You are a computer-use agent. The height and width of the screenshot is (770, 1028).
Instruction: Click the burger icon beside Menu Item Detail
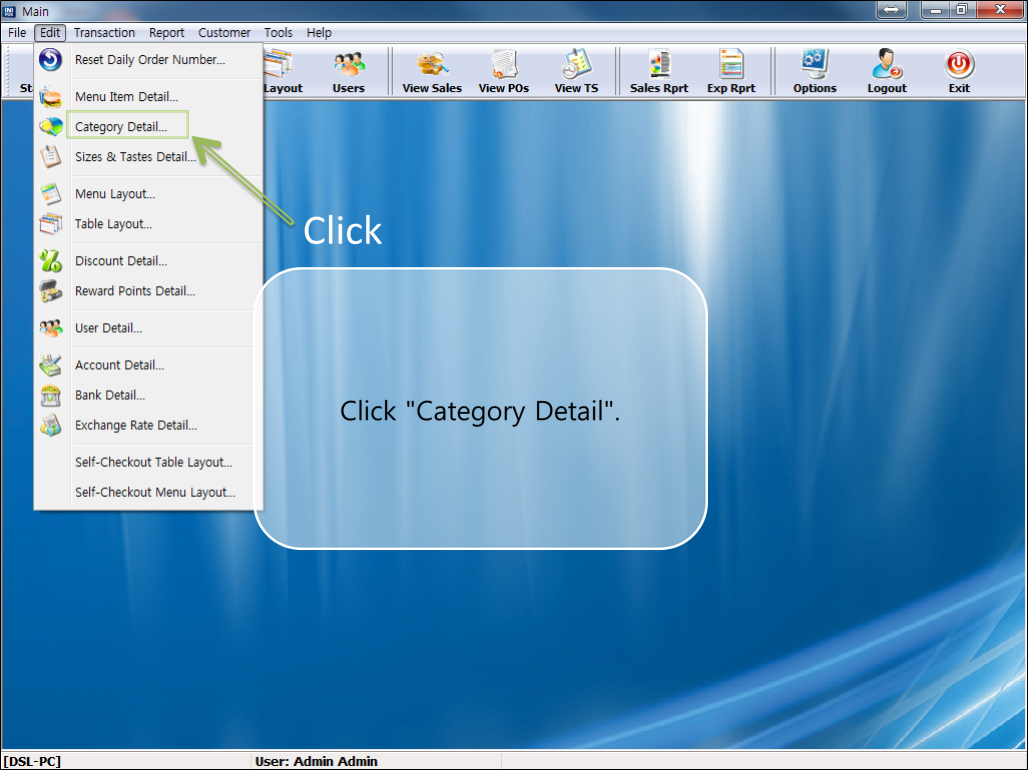point(50,96)
